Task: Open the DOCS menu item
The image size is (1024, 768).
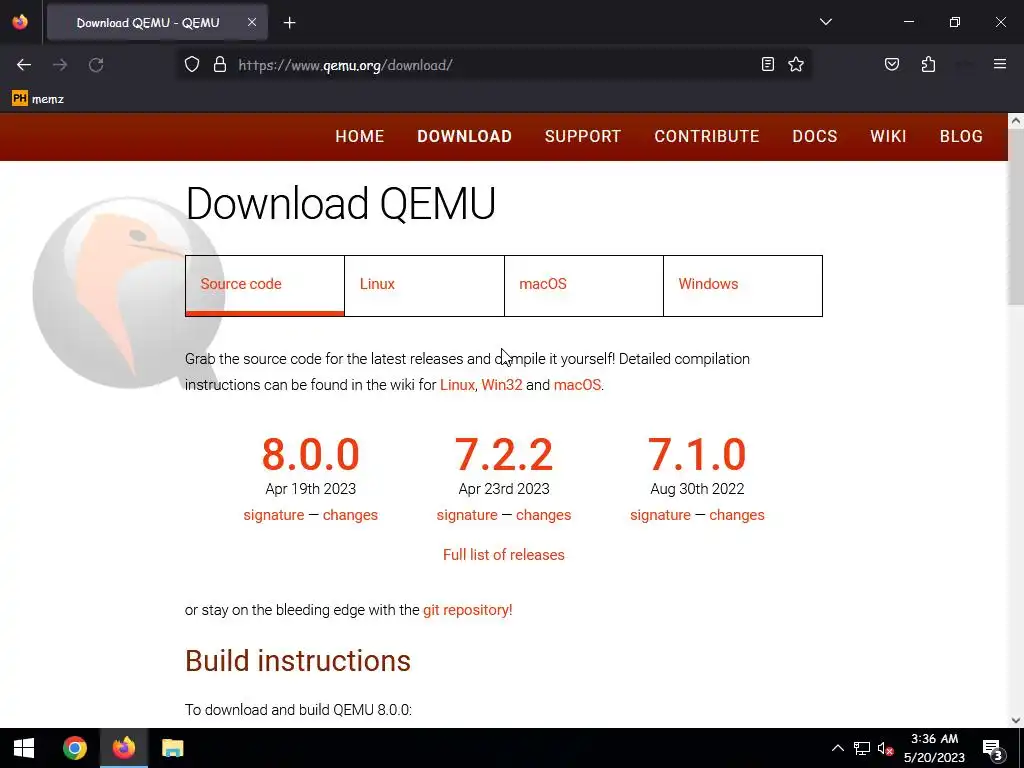Action: coord(814,136)
